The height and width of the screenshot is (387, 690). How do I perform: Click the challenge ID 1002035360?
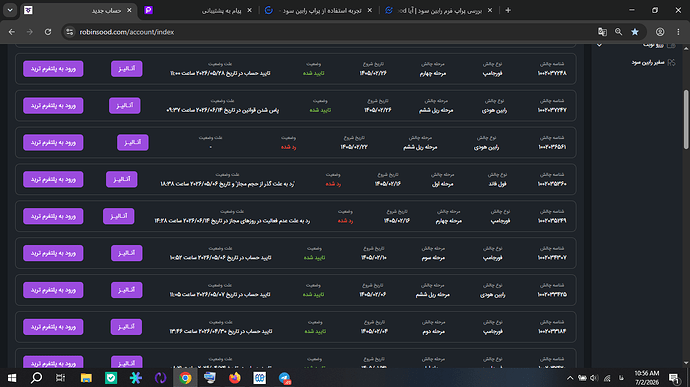click(x=552, y=184)
